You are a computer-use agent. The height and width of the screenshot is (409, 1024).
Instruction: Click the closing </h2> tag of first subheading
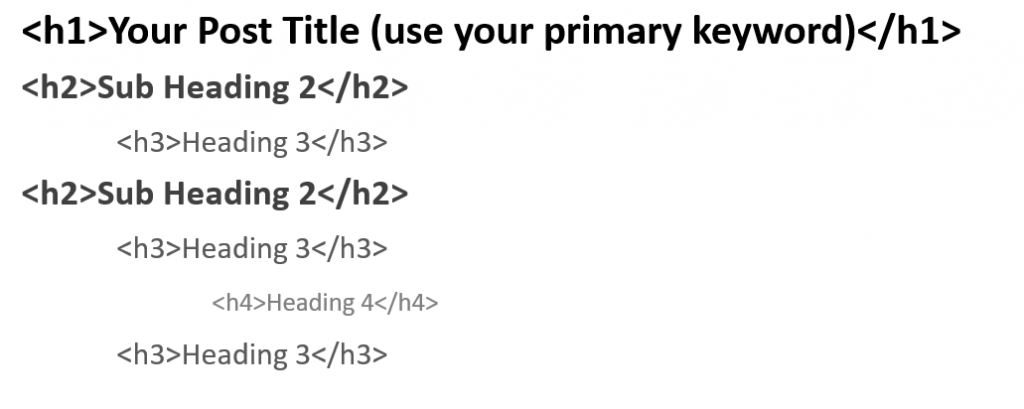(x=362, y=88)
